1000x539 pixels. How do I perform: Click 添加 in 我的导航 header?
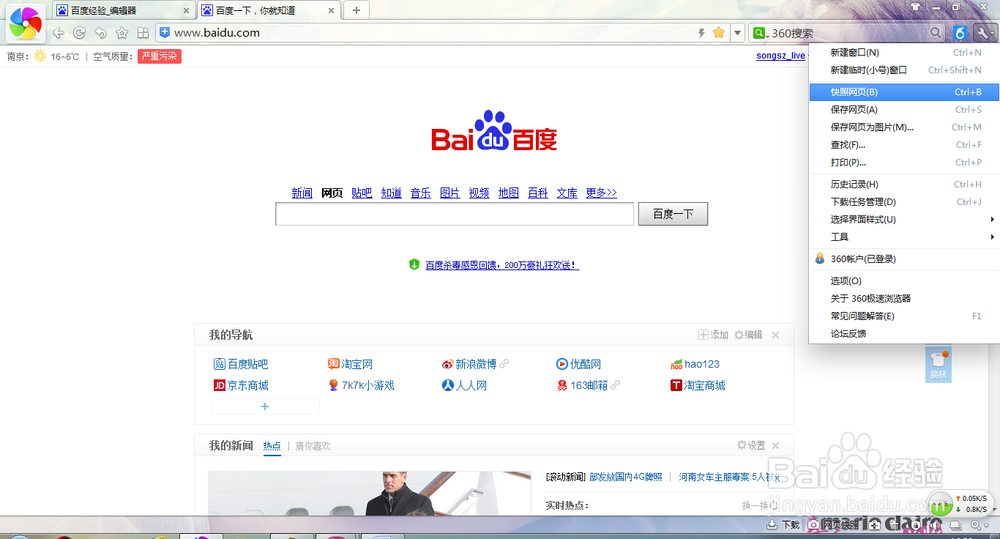point(713,335)
